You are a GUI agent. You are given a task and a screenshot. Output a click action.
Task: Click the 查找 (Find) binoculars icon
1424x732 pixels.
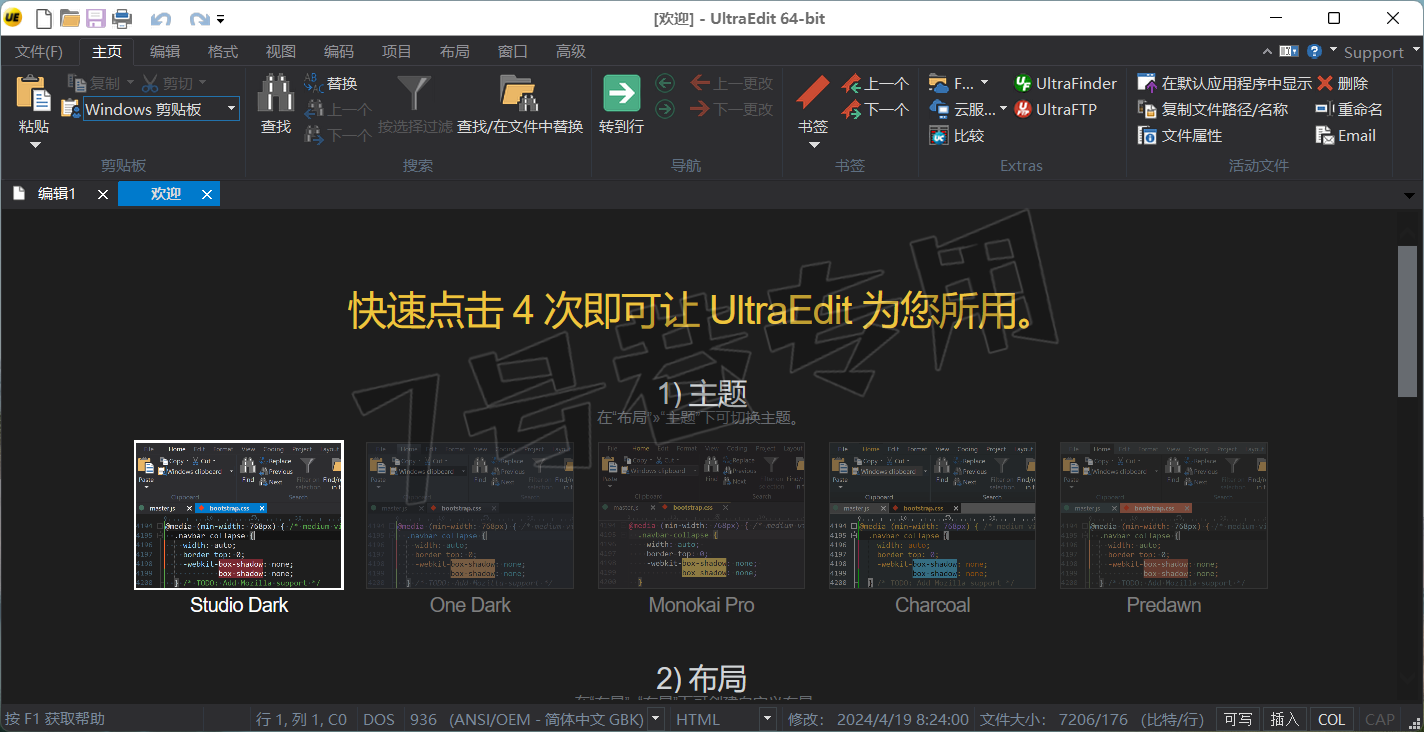(x=275, y=93)
